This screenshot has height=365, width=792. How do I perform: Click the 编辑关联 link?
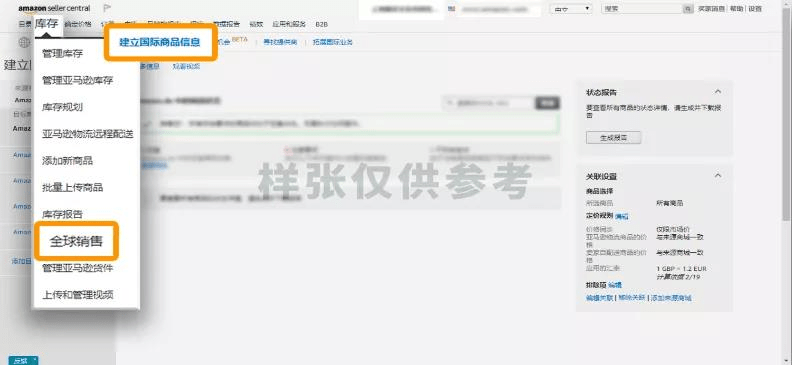pos(599,298)
